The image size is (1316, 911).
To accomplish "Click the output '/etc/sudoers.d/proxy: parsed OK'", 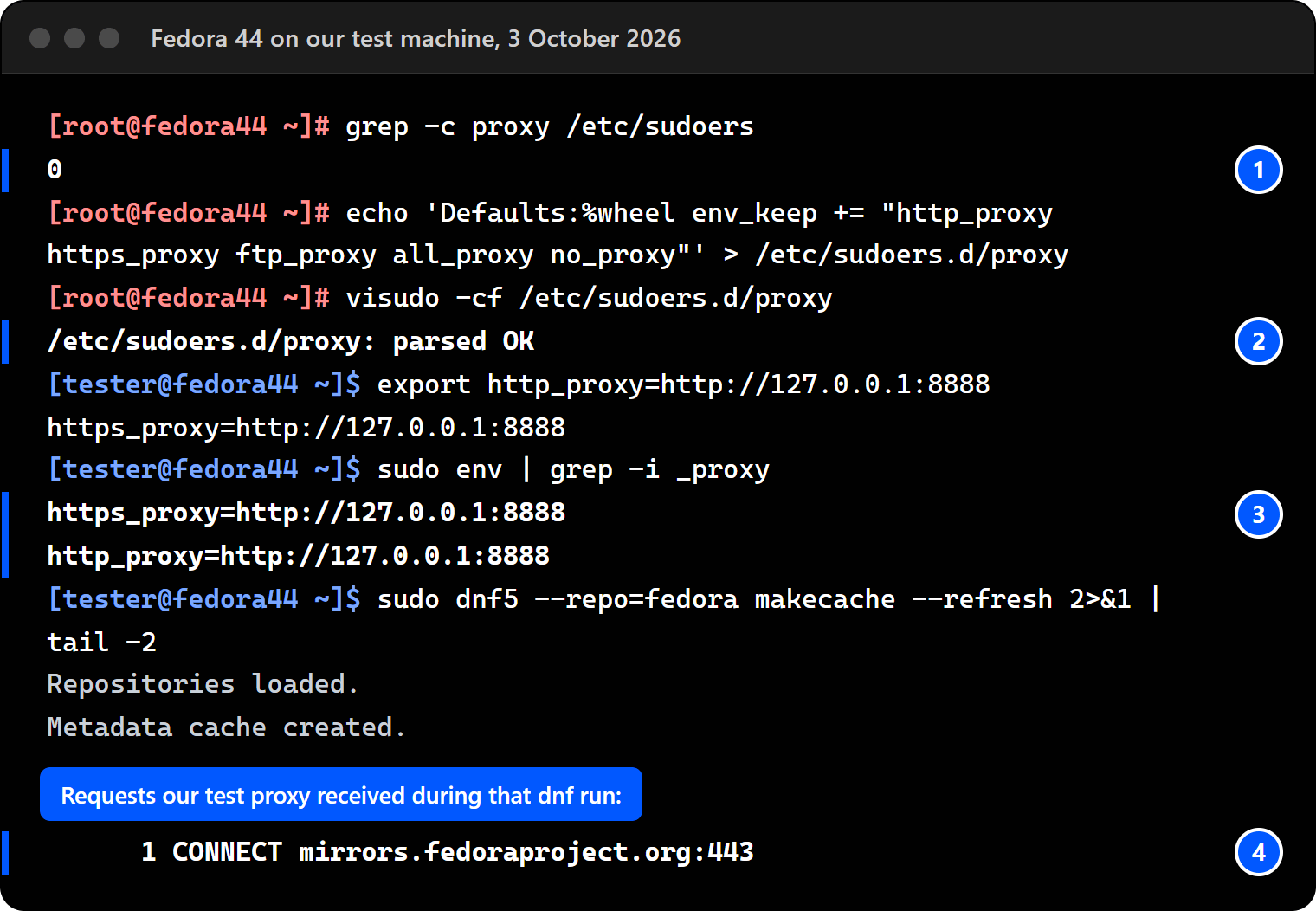I will click(x=291, y=341).
